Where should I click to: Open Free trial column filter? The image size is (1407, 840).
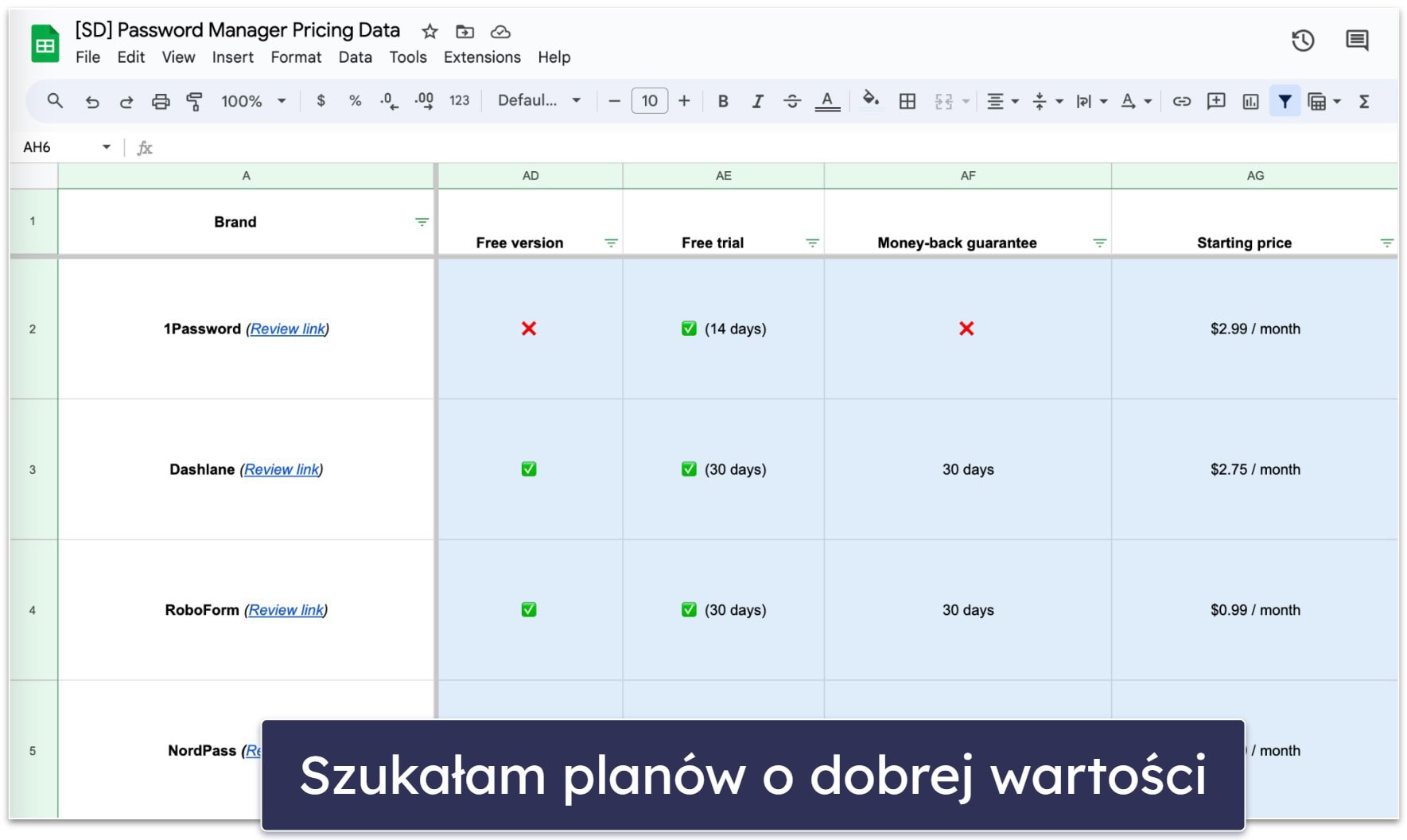pyautogui.click(x=812, y=243)
